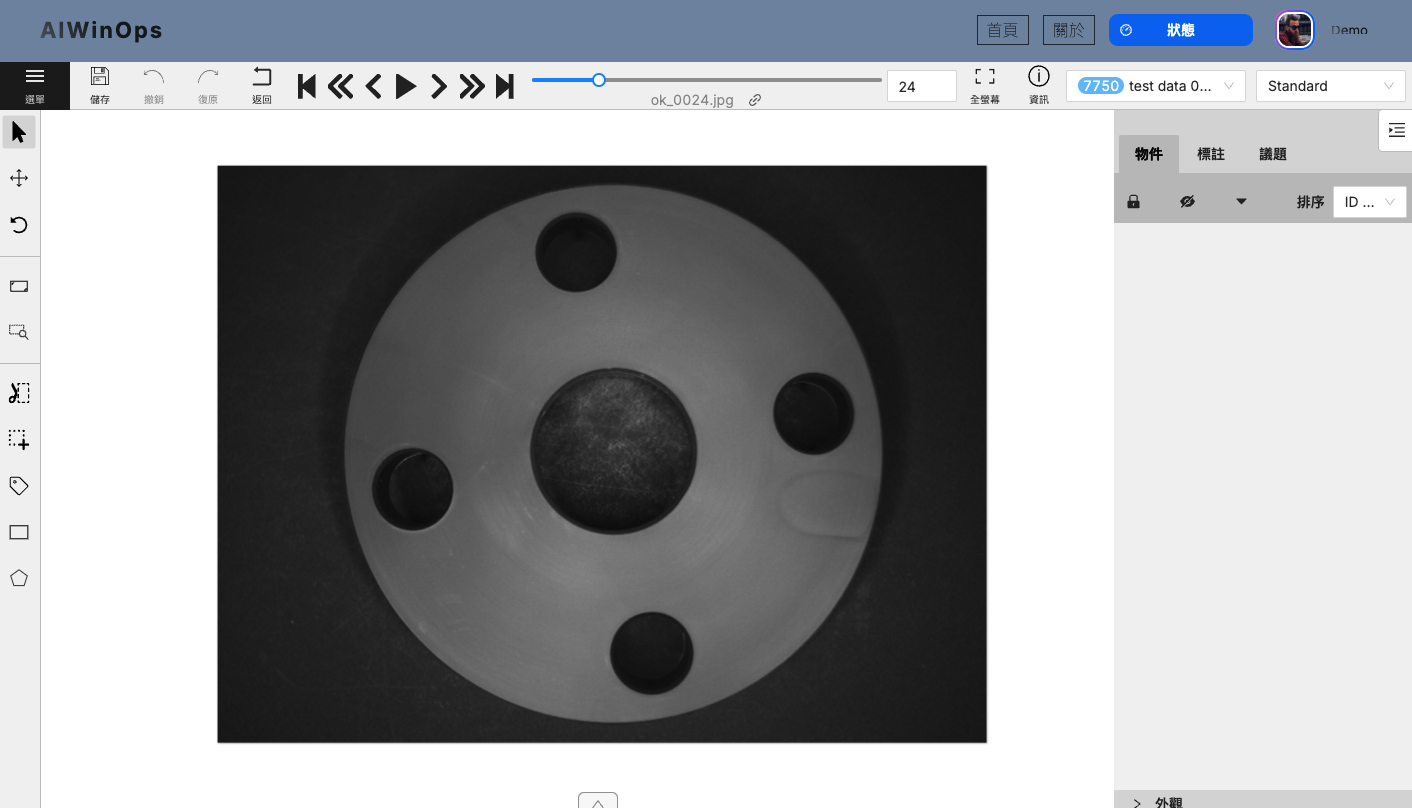
Task: Switch to the 標註 tab
Action: tap(1211, 154)
